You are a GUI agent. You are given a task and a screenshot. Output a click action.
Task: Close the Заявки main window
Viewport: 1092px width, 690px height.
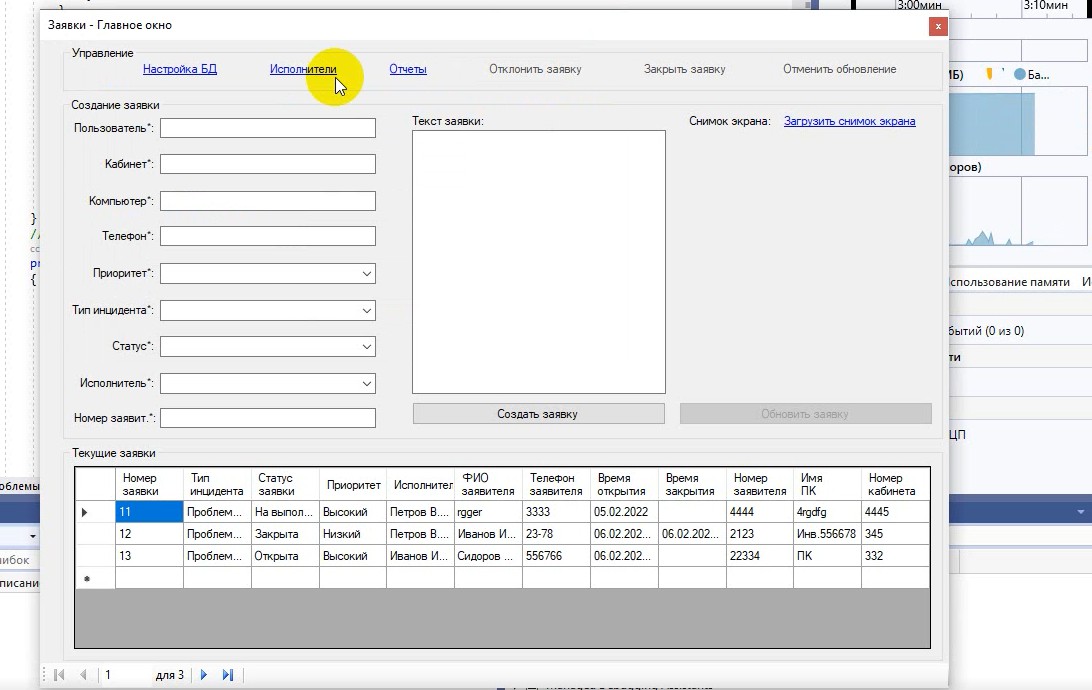tap(938, 26)
